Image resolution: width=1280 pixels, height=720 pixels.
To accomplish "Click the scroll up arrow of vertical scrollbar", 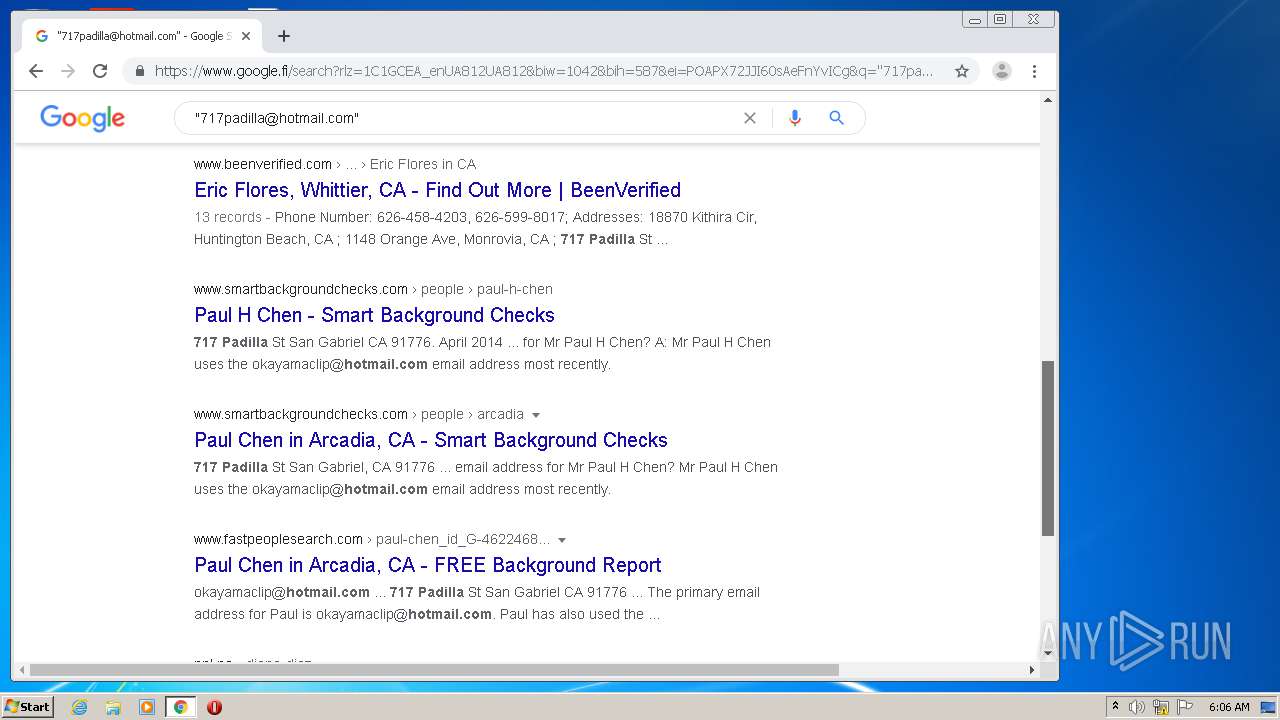I will (x=1048, y=100).
